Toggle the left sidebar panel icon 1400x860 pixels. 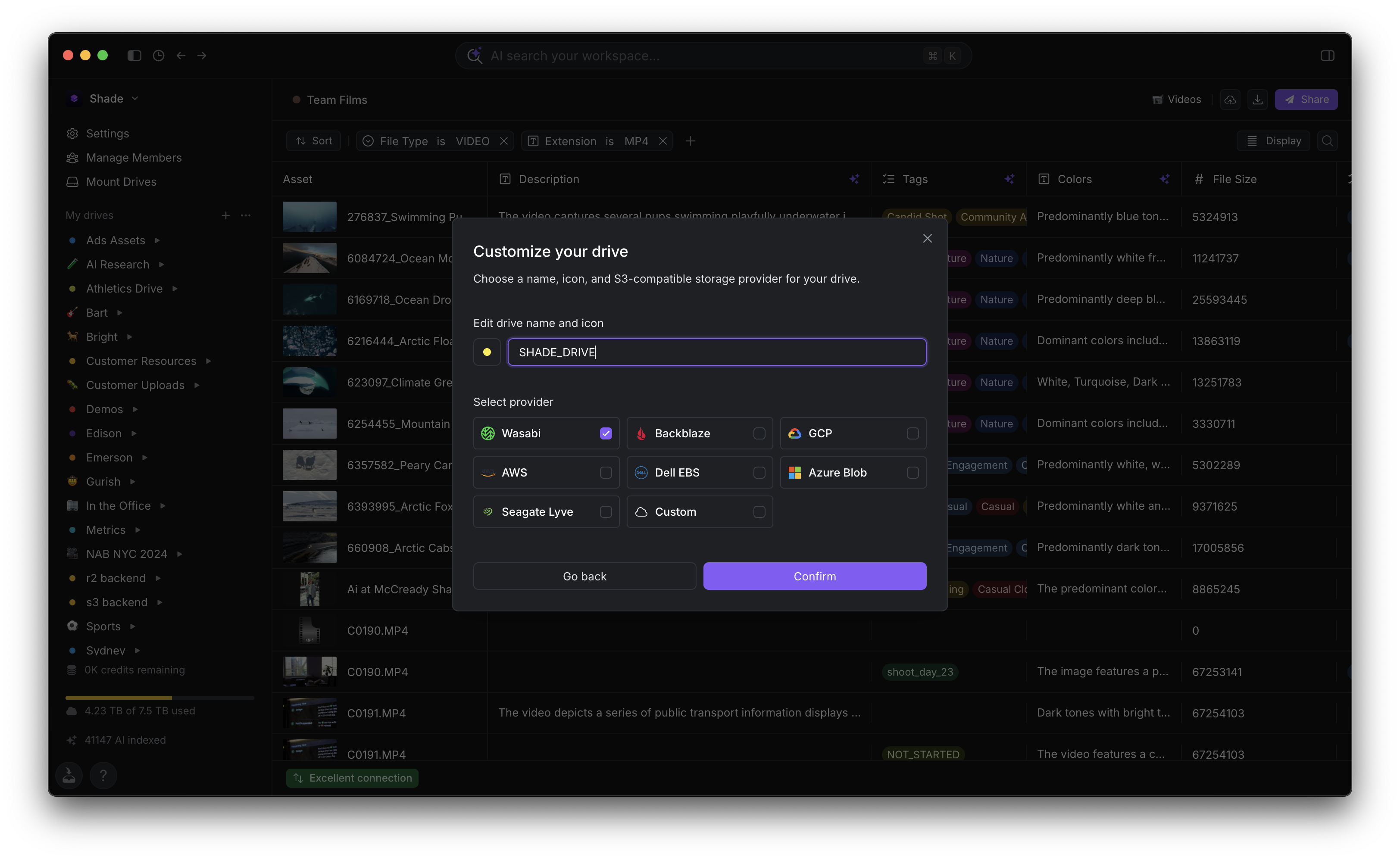(134, 56)
